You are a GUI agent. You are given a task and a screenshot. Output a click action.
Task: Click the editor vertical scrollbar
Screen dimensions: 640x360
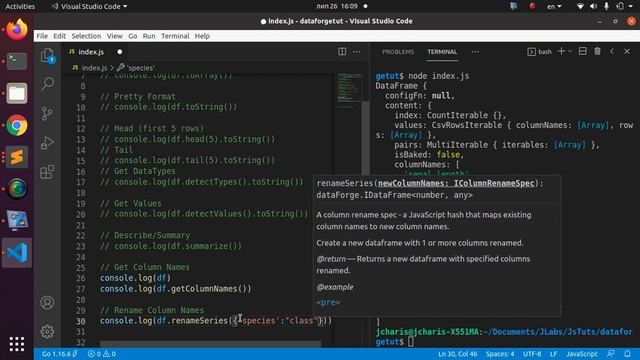(365, 137)
